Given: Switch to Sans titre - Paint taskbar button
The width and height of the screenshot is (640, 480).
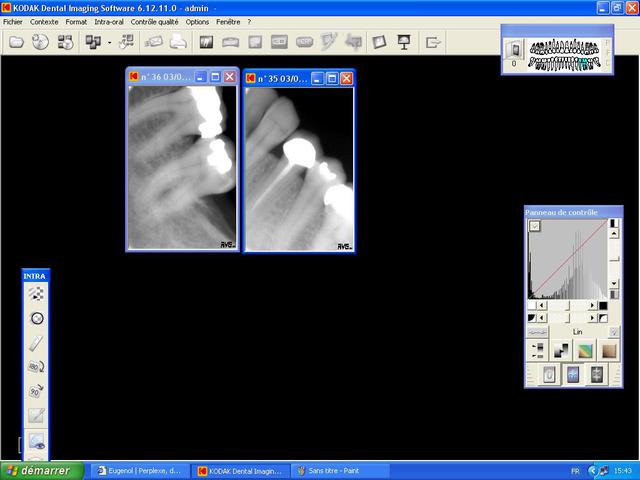Looking at the screenshot, I should (335, 470).
